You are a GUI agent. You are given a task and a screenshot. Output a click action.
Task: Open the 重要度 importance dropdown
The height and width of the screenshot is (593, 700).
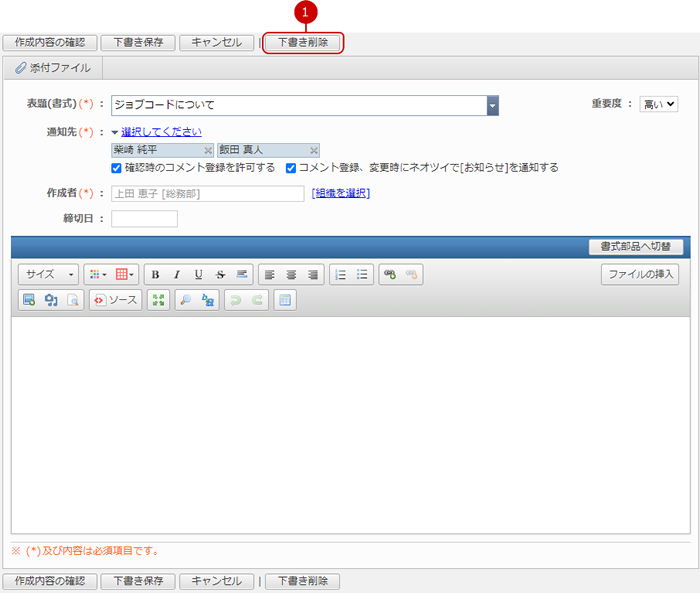coord(659,104)
